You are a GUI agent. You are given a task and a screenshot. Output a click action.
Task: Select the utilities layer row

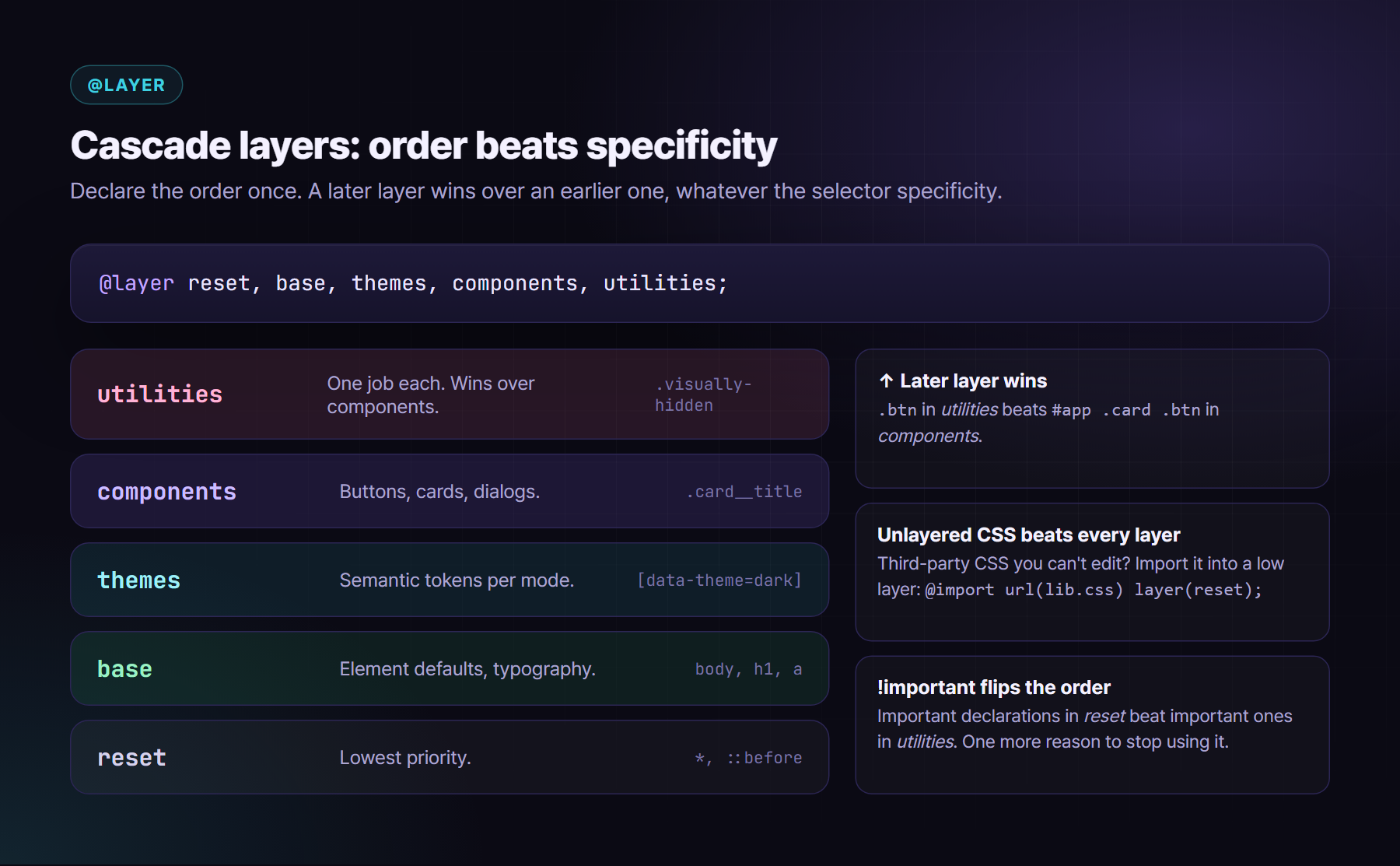click(450, 394)
